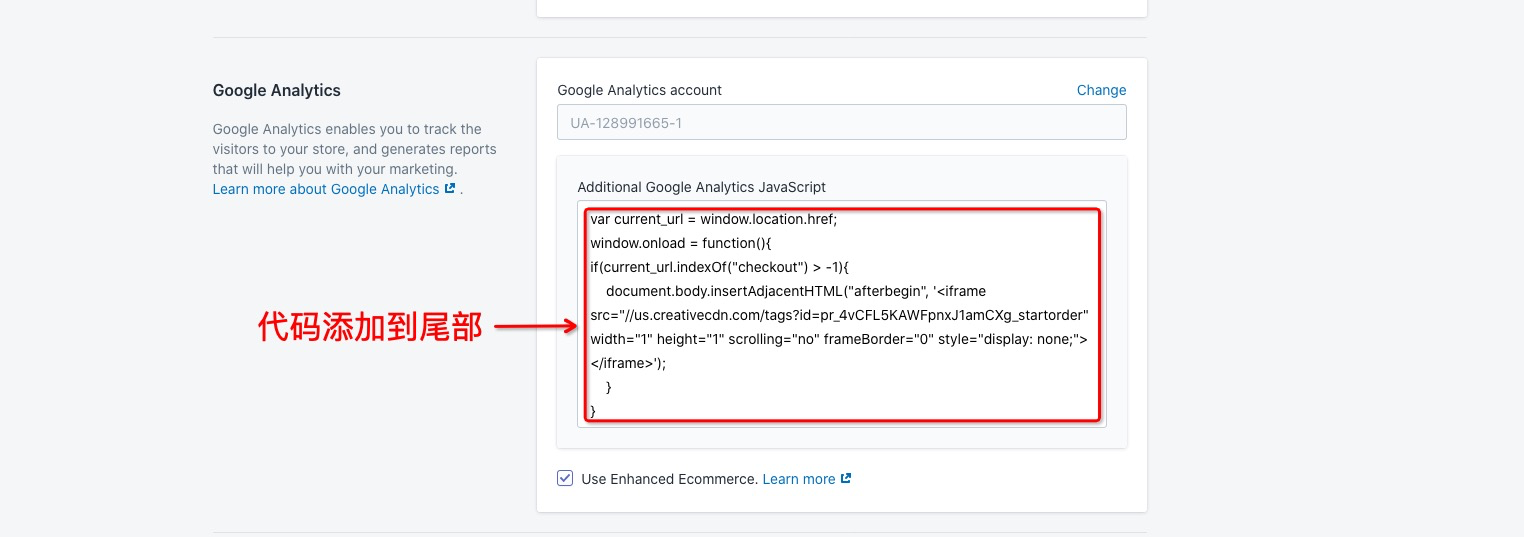Click the final closing brace in code

[594, 411]
